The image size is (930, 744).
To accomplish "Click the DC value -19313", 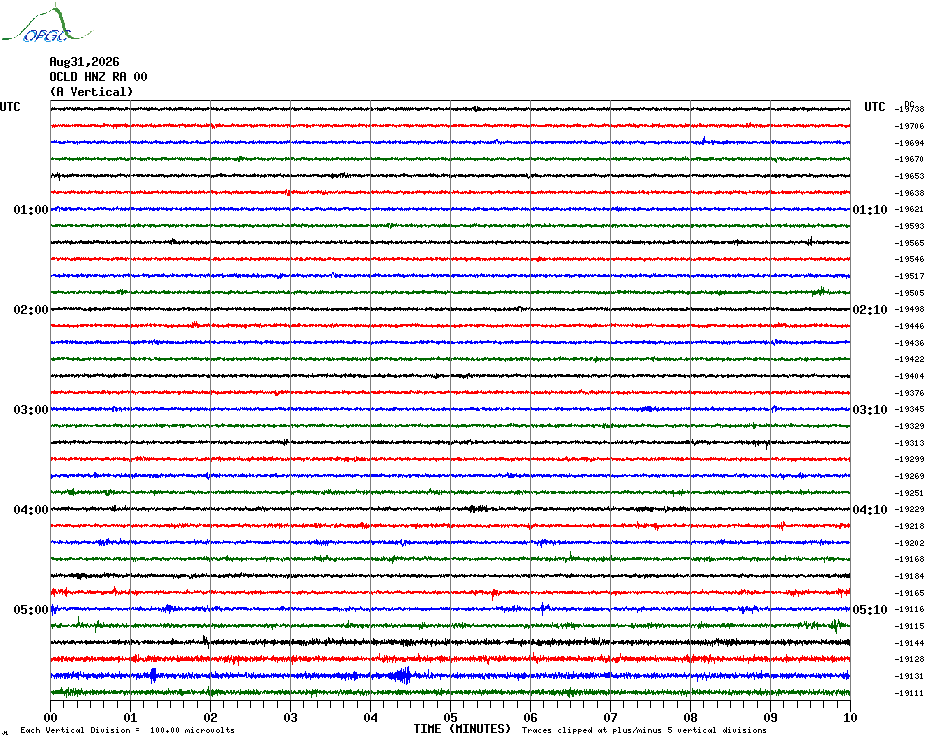I will point(909,443).
